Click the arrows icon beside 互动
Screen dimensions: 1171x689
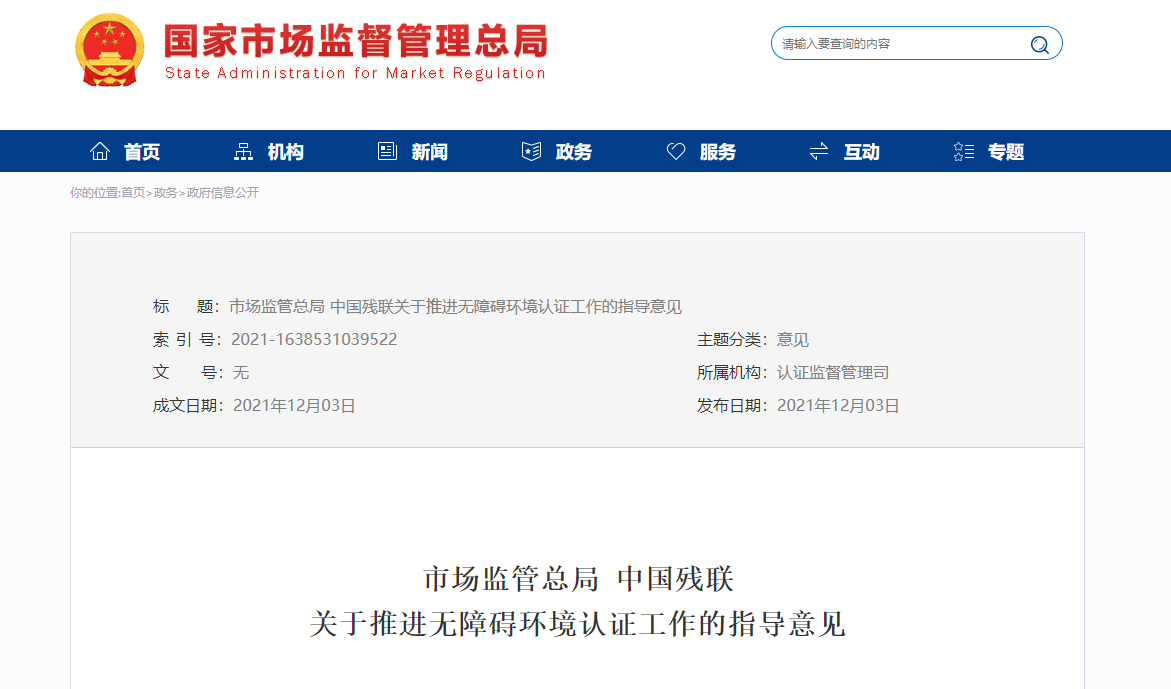pyautogui.click(x=819, y=152)
